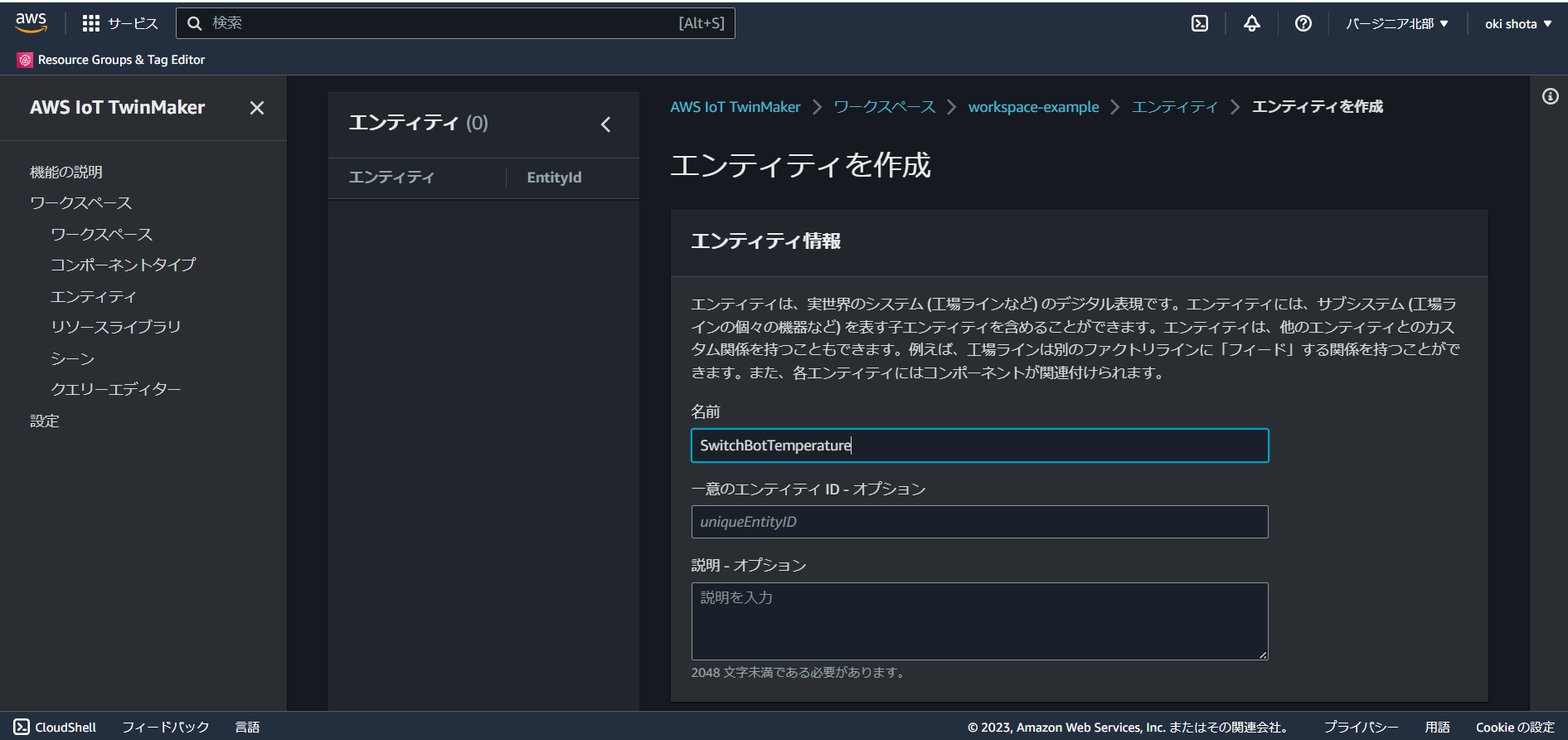Grab the description textarea resize handle
The width and height of the screenshot is (1568, 740).
point(1263,655)
